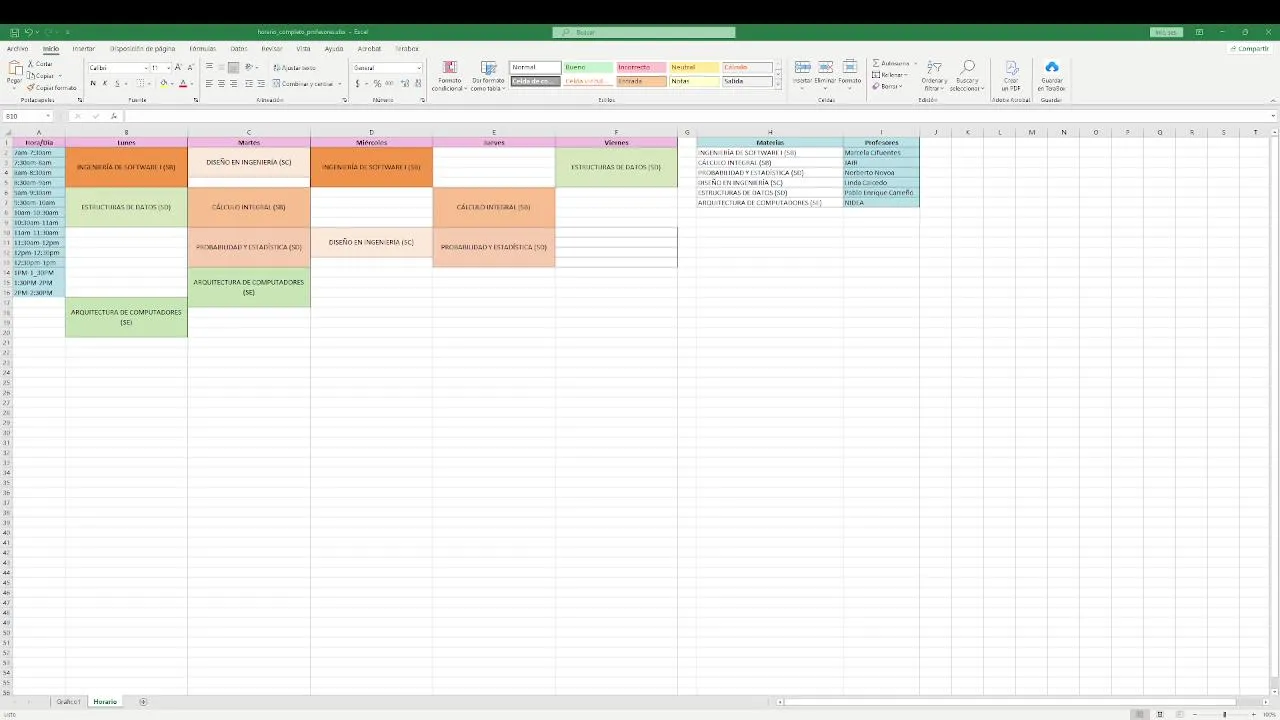1280x720 pixels.
Task: Click Formato cells icon
Action: [849, 67]
